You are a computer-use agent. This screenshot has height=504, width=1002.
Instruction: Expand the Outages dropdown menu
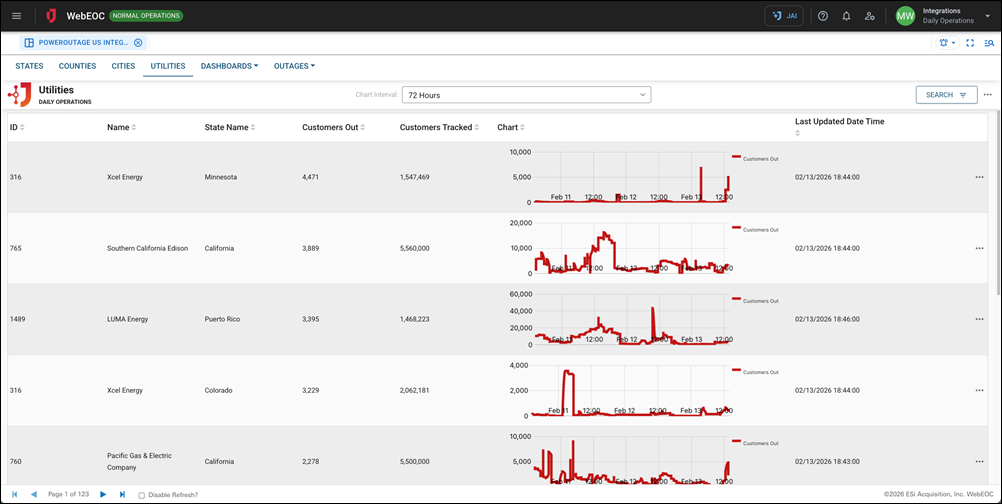click(x=294, y=66)
